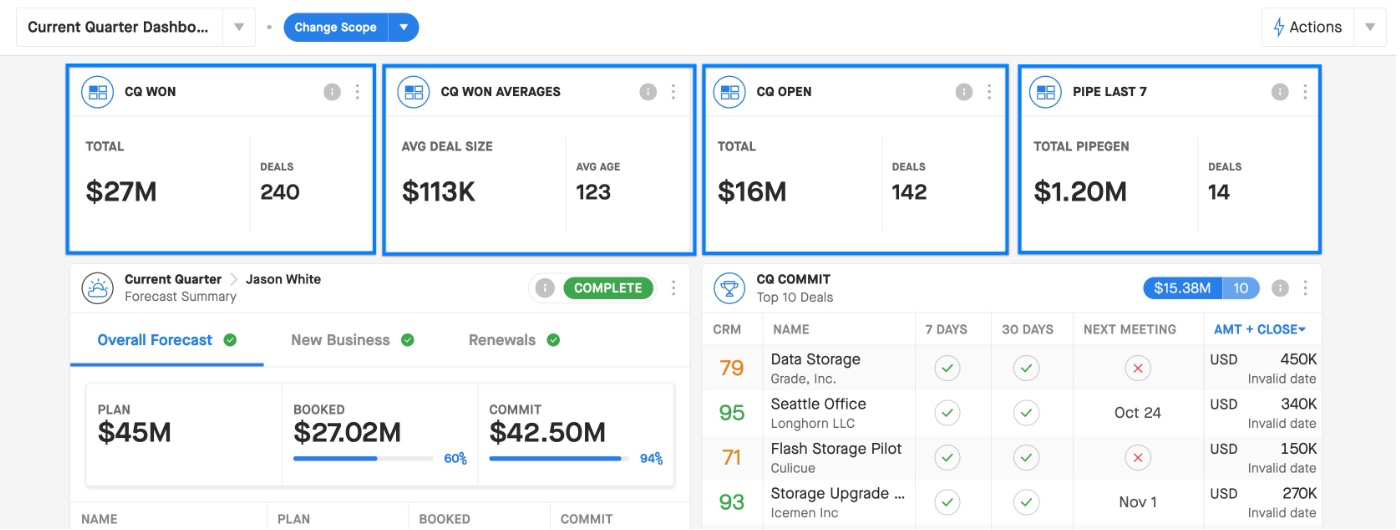Click Data Storage next meeting X icon
Screen dimensions: 1400x530
click(x=1137, y=368)
